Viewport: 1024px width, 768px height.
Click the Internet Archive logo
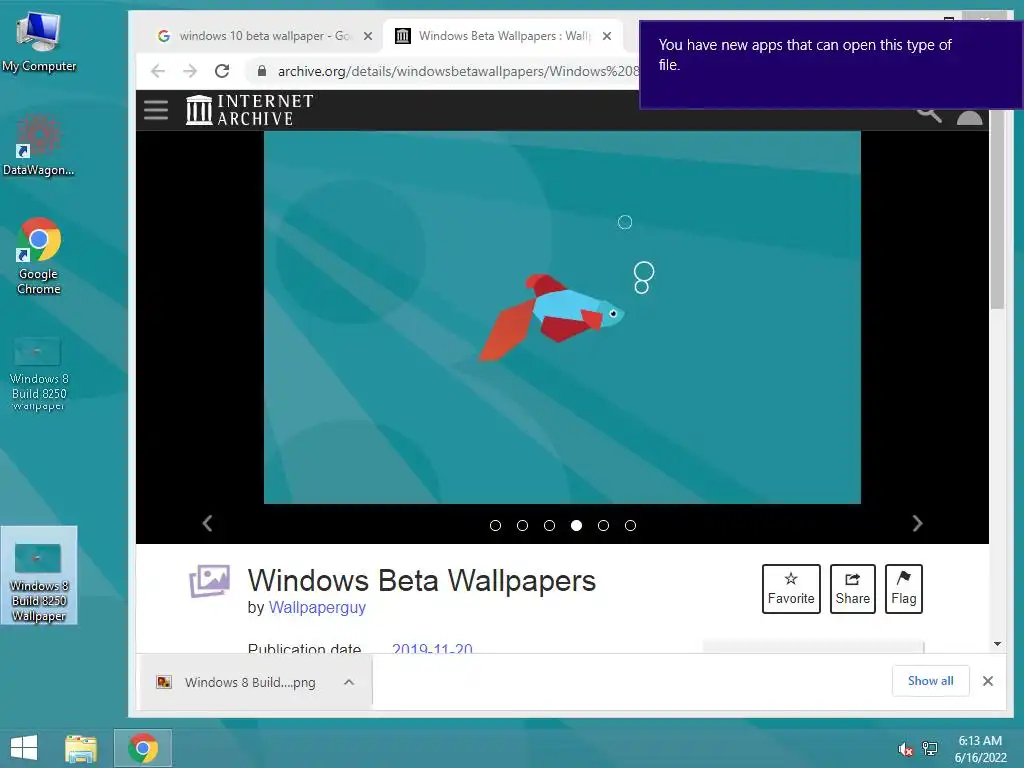(249, 109)
